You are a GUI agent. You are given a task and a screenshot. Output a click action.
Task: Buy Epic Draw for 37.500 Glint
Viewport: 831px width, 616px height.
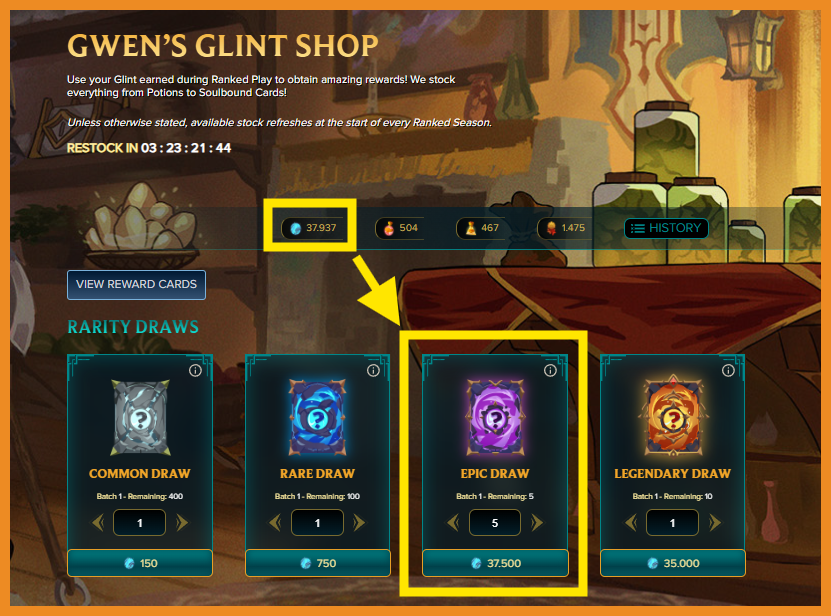495,563
